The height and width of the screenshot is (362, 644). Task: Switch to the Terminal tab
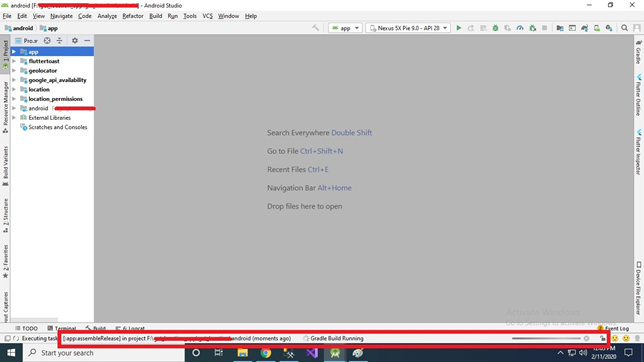pos(62,328)
